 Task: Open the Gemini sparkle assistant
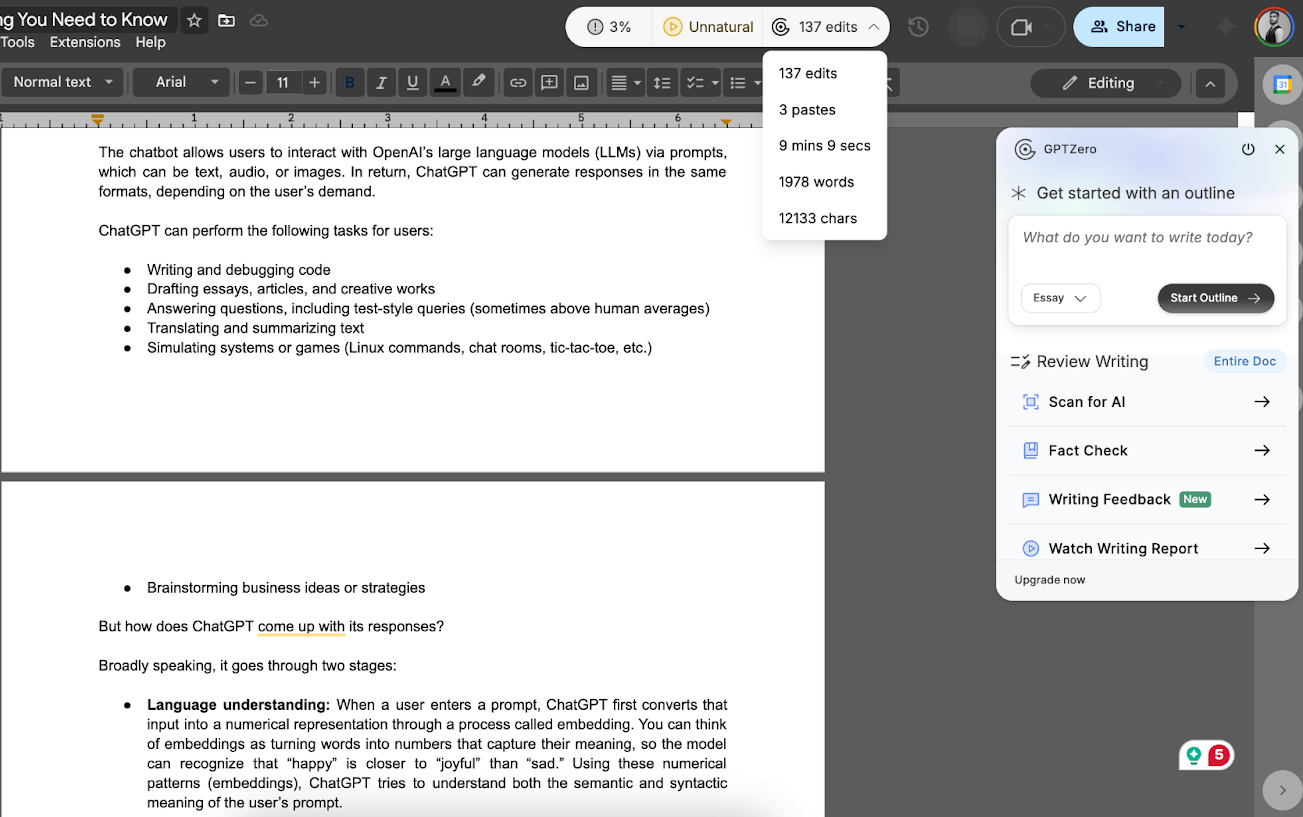(1225, 27)
